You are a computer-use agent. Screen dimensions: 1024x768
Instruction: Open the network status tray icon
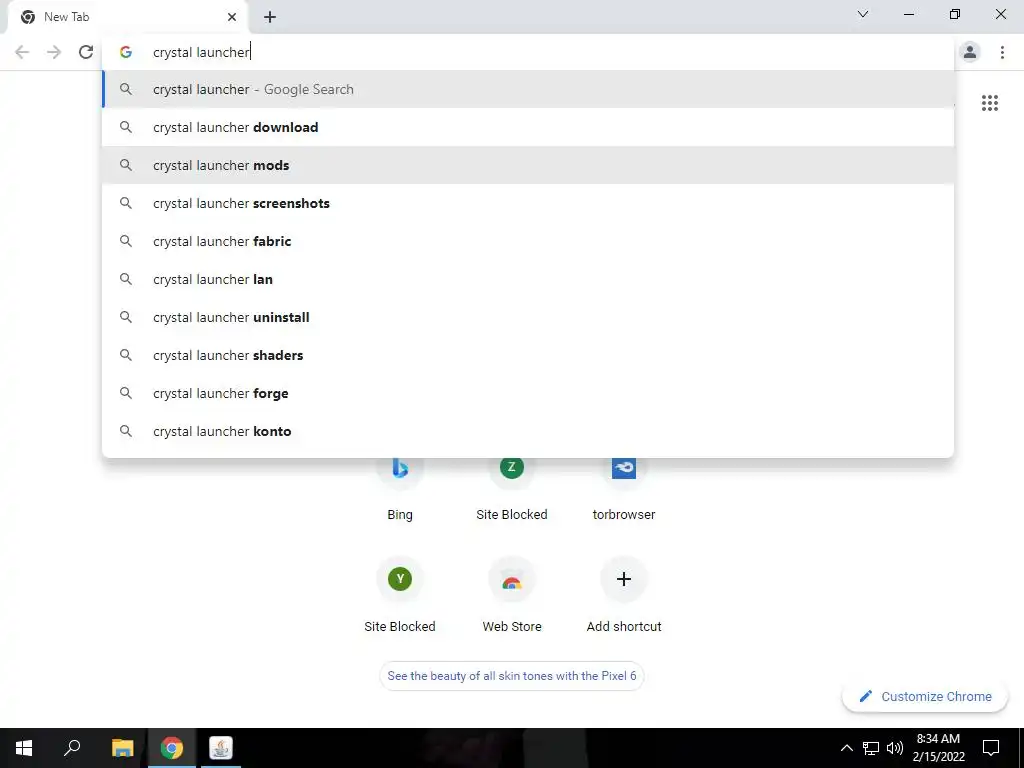tap(871, 748)
